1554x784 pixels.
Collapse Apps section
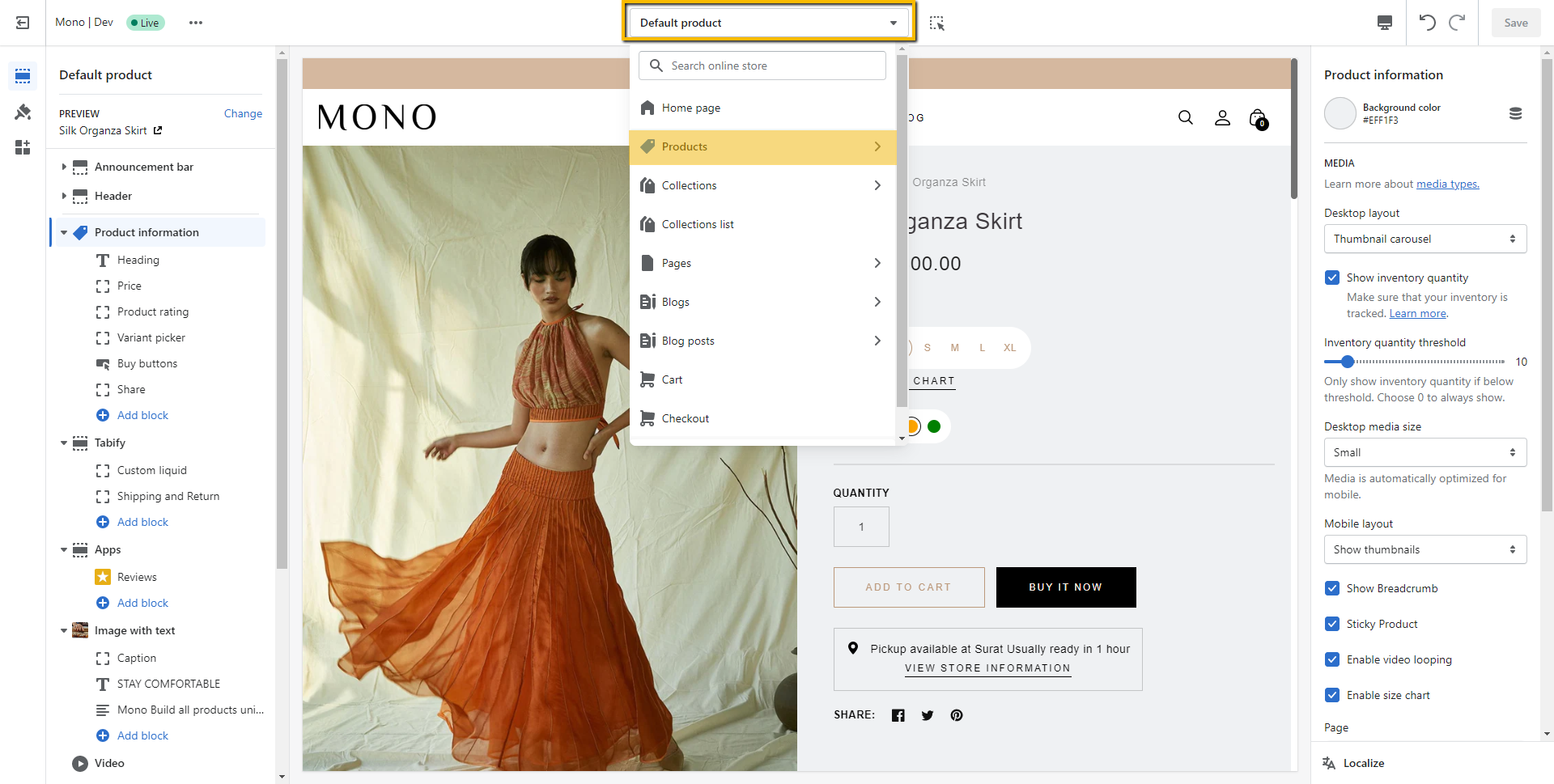point(64,549)
